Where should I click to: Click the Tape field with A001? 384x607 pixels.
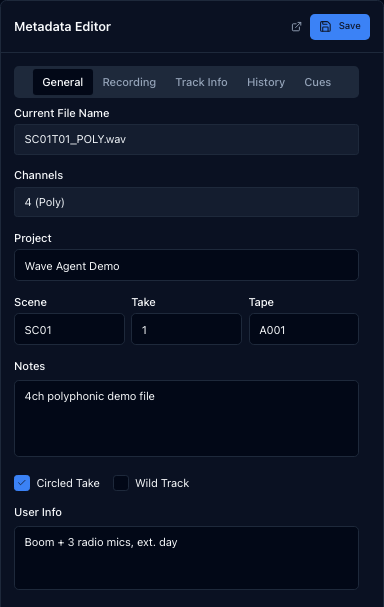(304, 329)
